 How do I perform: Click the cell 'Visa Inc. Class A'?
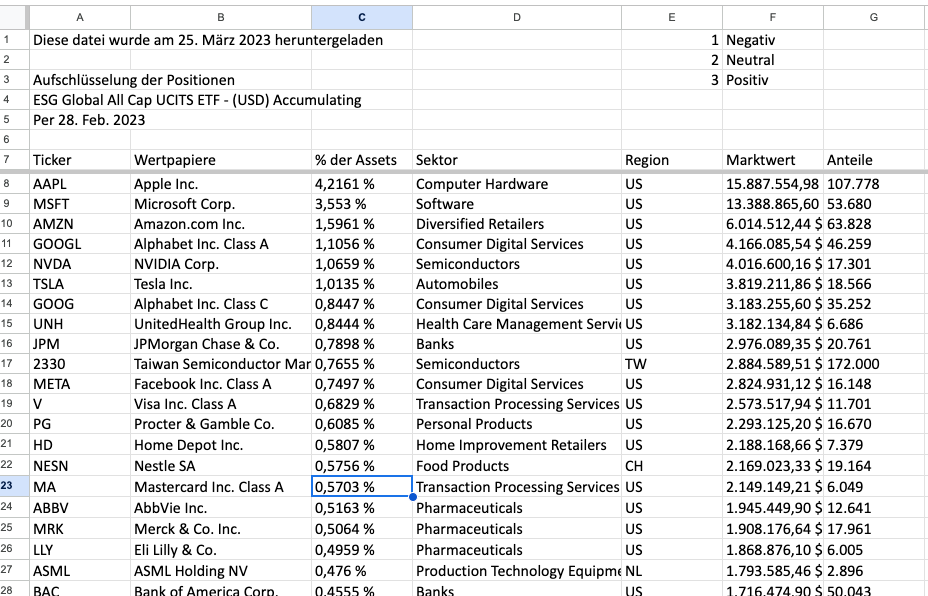pyautogui.click(x=221, y=404)
